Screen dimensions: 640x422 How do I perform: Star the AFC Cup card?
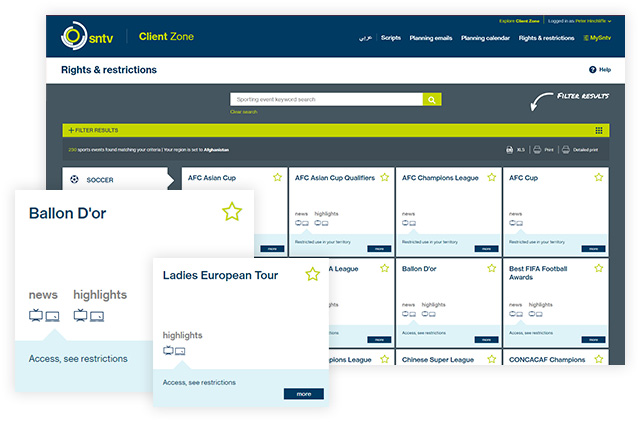tap(598, 177)
